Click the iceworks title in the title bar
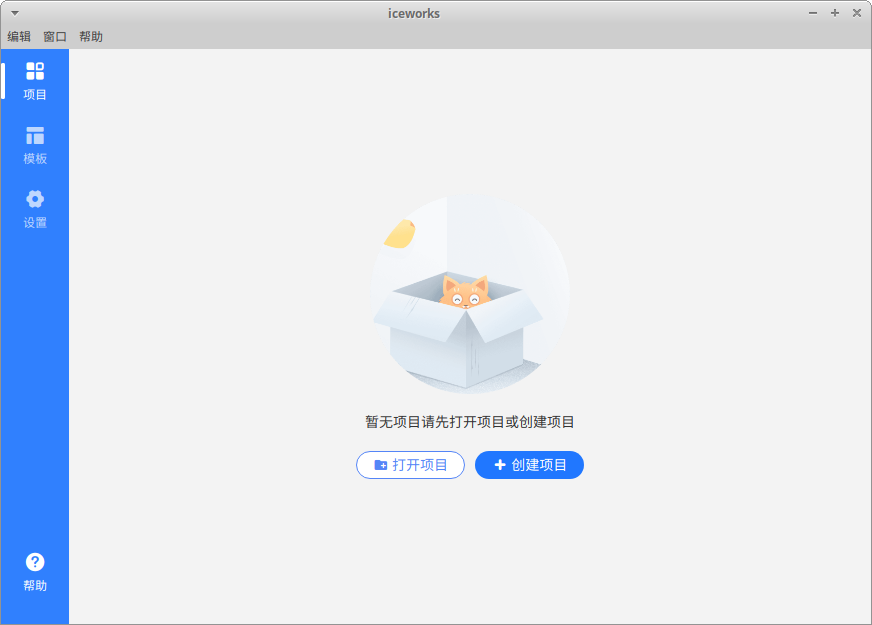Viewport: 872px width, 625px height. 413,13
